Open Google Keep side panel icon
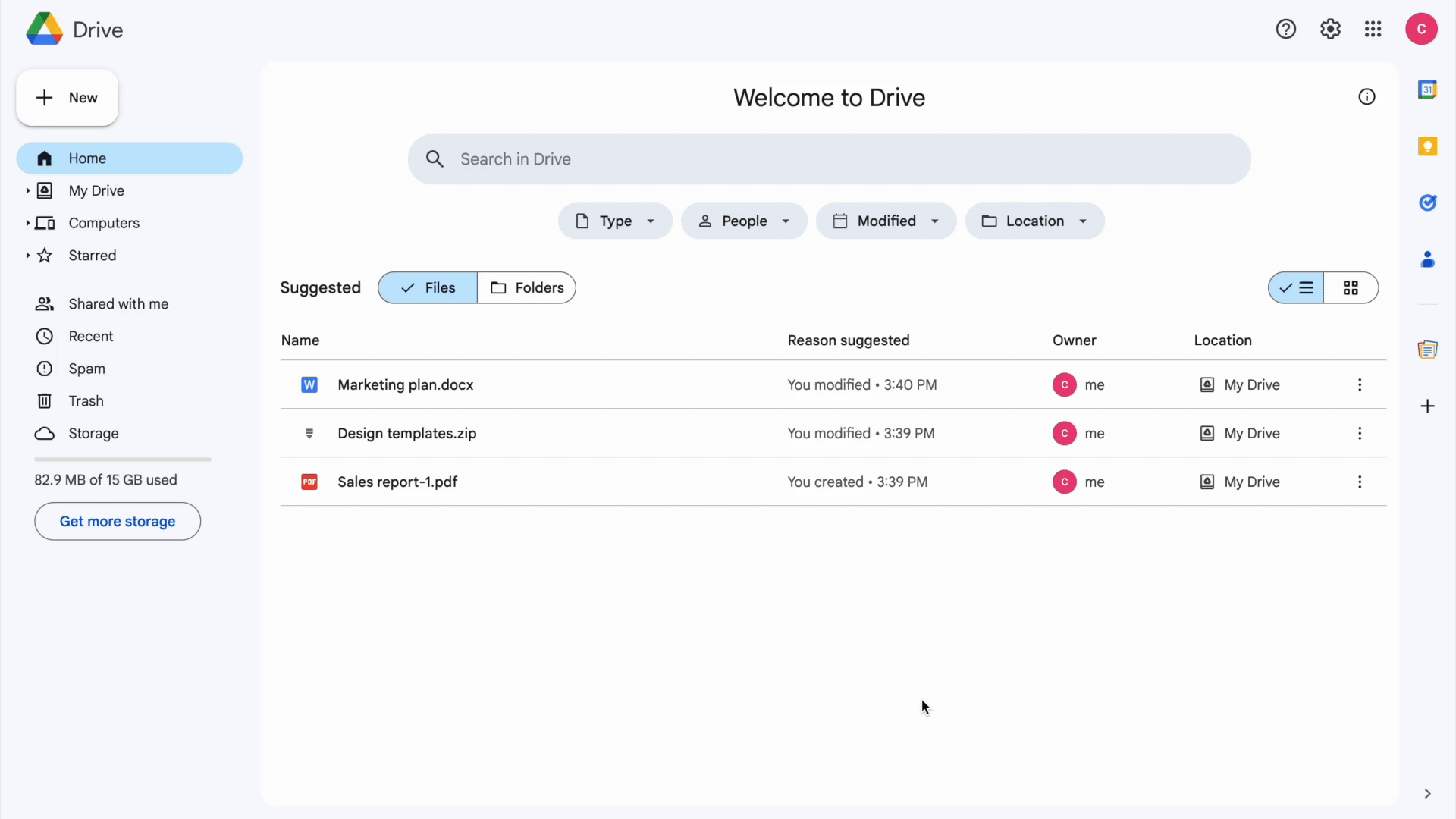 tap(1427, 146)
